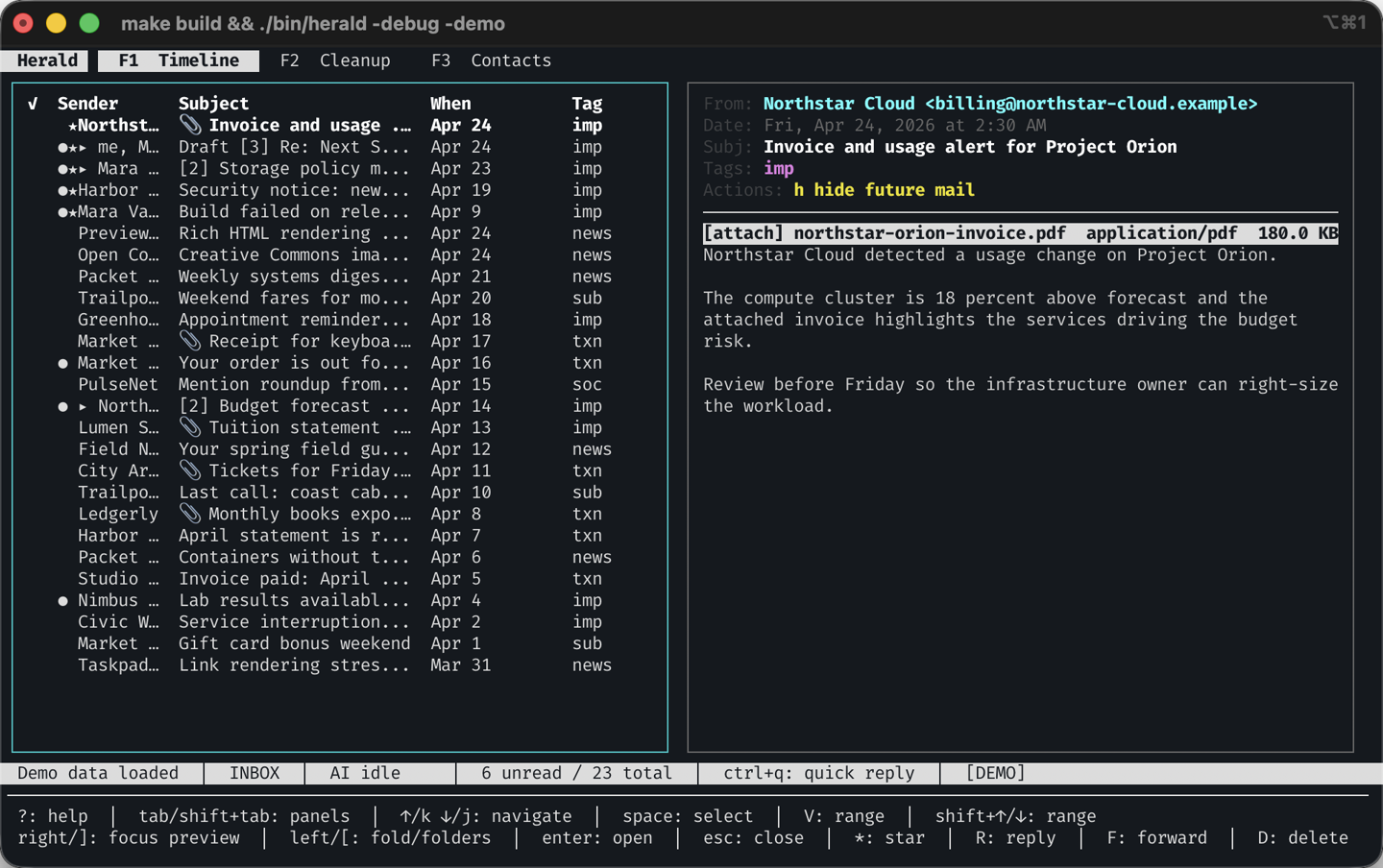Select the Service interruption message from Civic
The height and width of the screenshot is (868, 1383).
(340, 622)
